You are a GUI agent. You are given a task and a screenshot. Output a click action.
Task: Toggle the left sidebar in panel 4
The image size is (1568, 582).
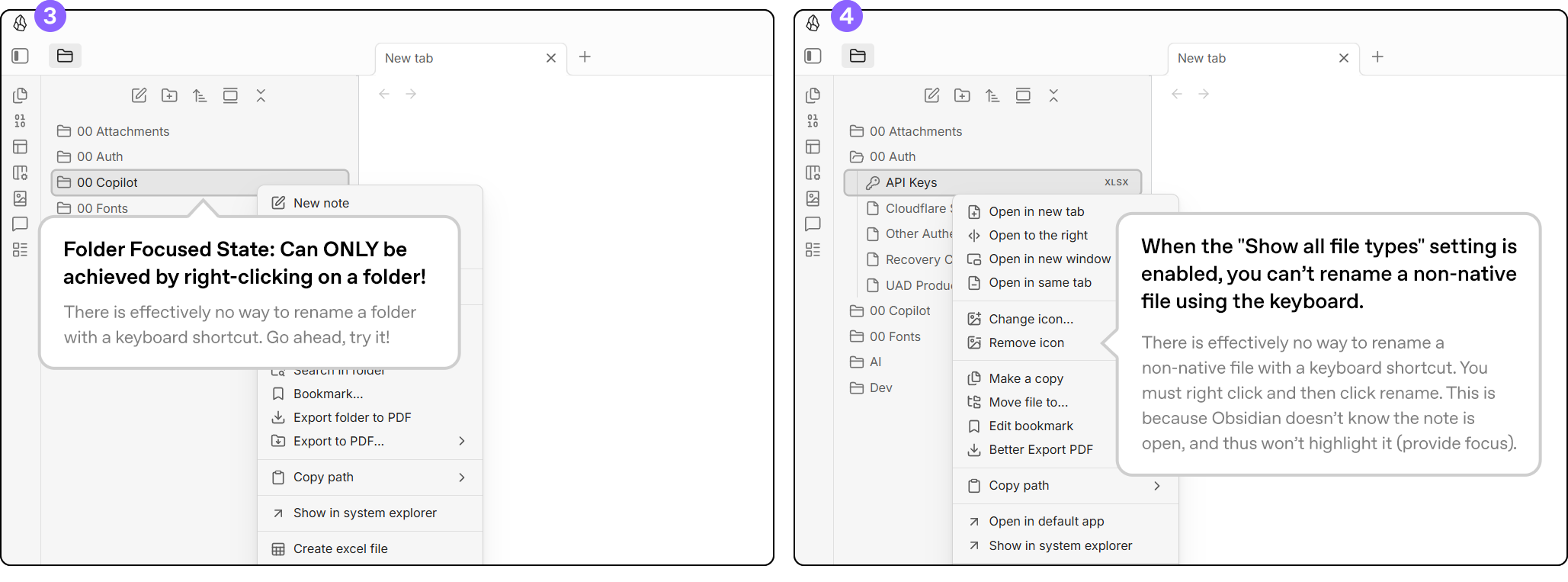[x=813, y=56]
